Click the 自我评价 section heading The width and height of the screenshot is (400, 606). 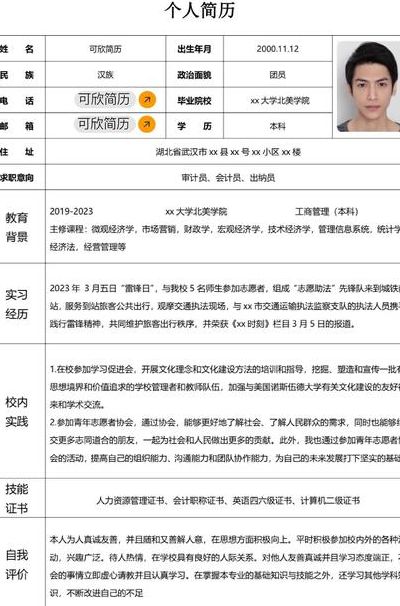click(x=17, y=565)
